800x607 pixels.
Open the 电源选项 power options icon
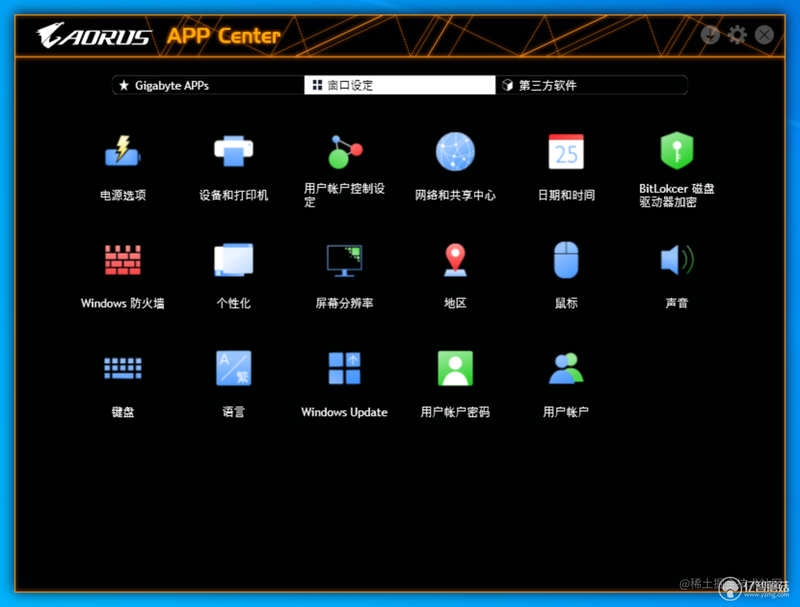tap(122, 151)
